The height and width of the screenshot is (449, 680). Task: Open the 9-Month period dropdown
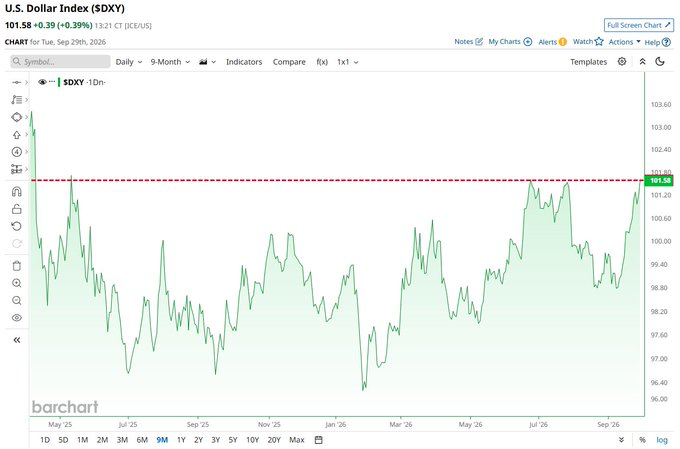click(170, 62)
